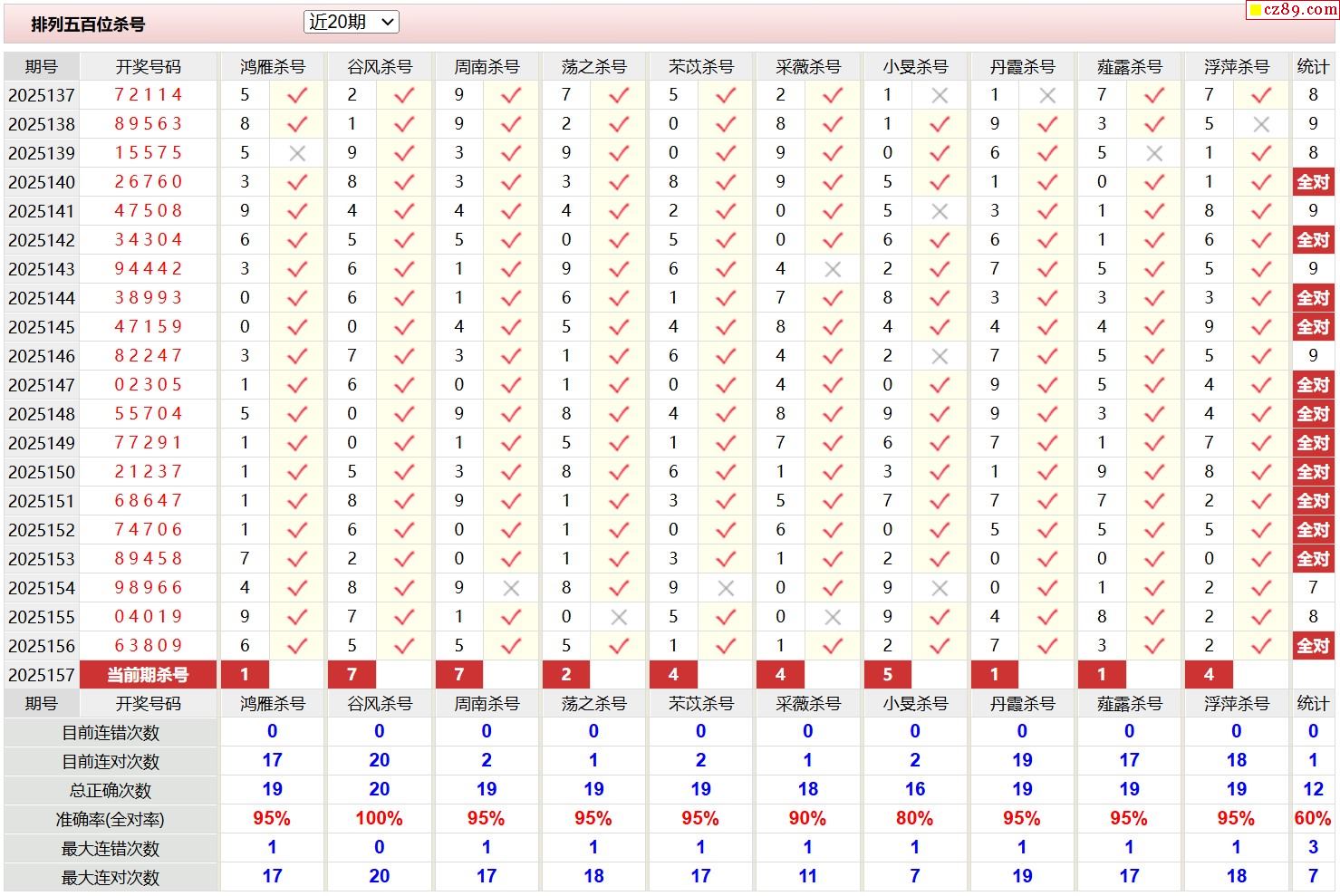Click the red 当前期杀号 label in row 2025157
Screen dimensions: 1340x896
click(x=149, y=675)
